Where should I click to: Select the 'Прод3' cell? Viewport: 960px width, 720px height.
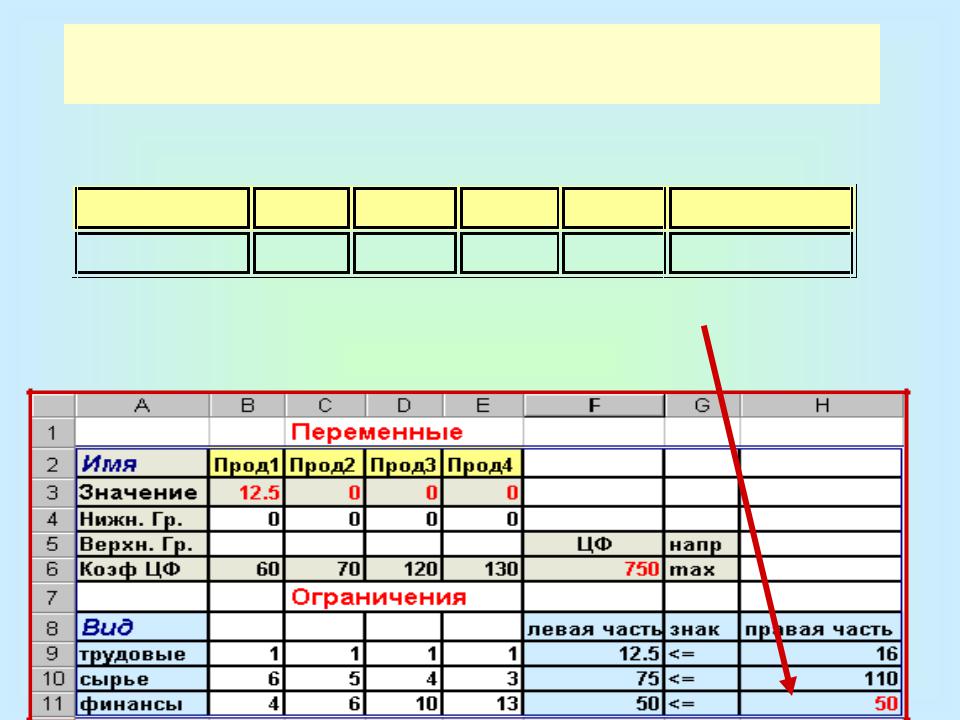tap(403, 464)
